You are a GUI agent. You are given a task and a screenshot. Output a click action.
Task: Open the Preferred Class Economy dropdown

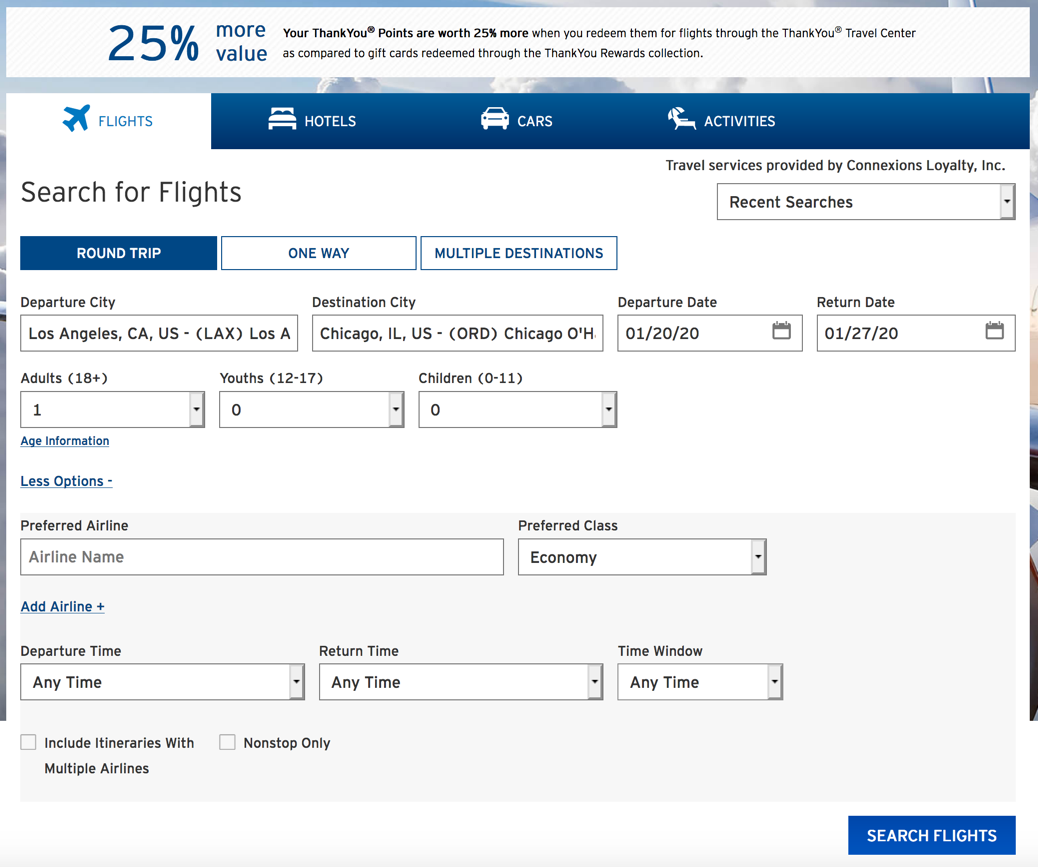tap(642, 557)
